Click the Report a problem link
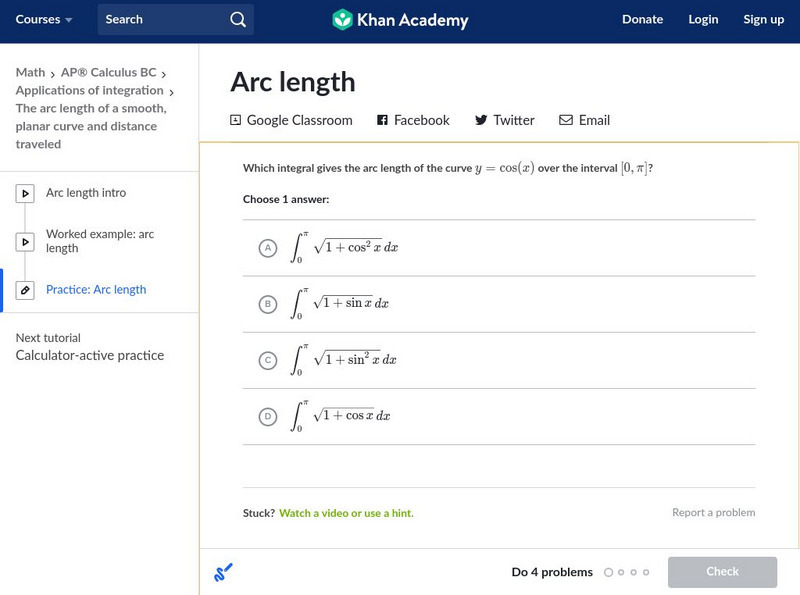The width and height of the screenshot is (800, 595). [x=713, y=513]
